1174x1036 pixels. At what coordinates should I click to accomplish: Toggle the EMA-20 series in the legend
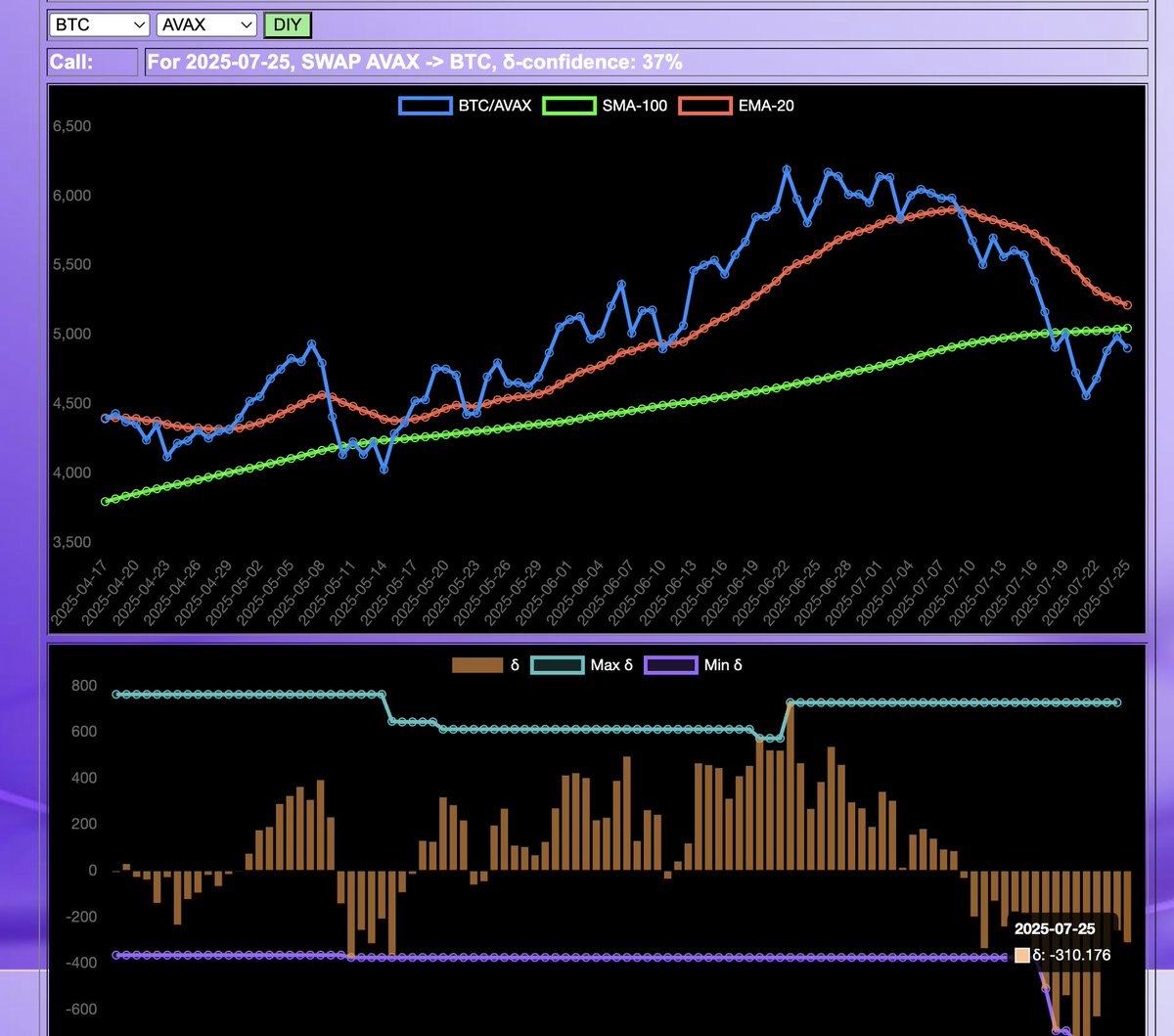click(737, 106)
